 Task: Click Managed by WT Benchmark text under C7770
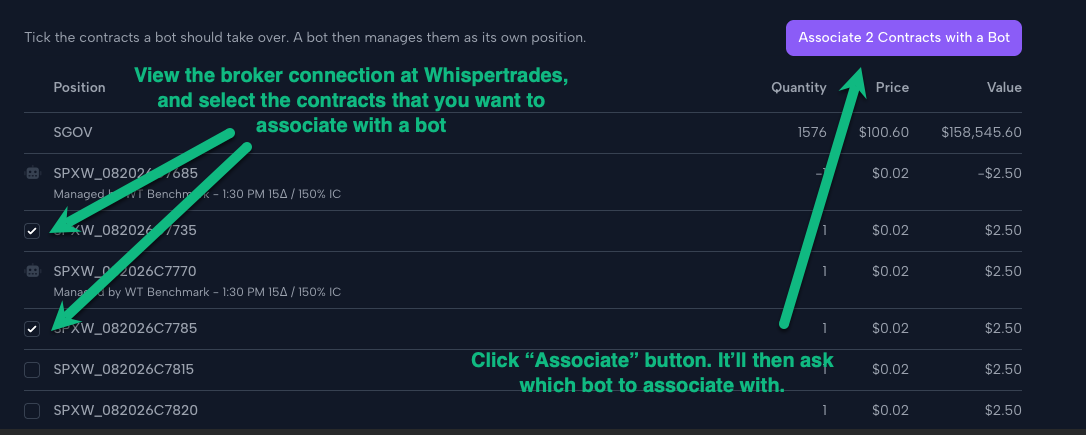(197, 292)
